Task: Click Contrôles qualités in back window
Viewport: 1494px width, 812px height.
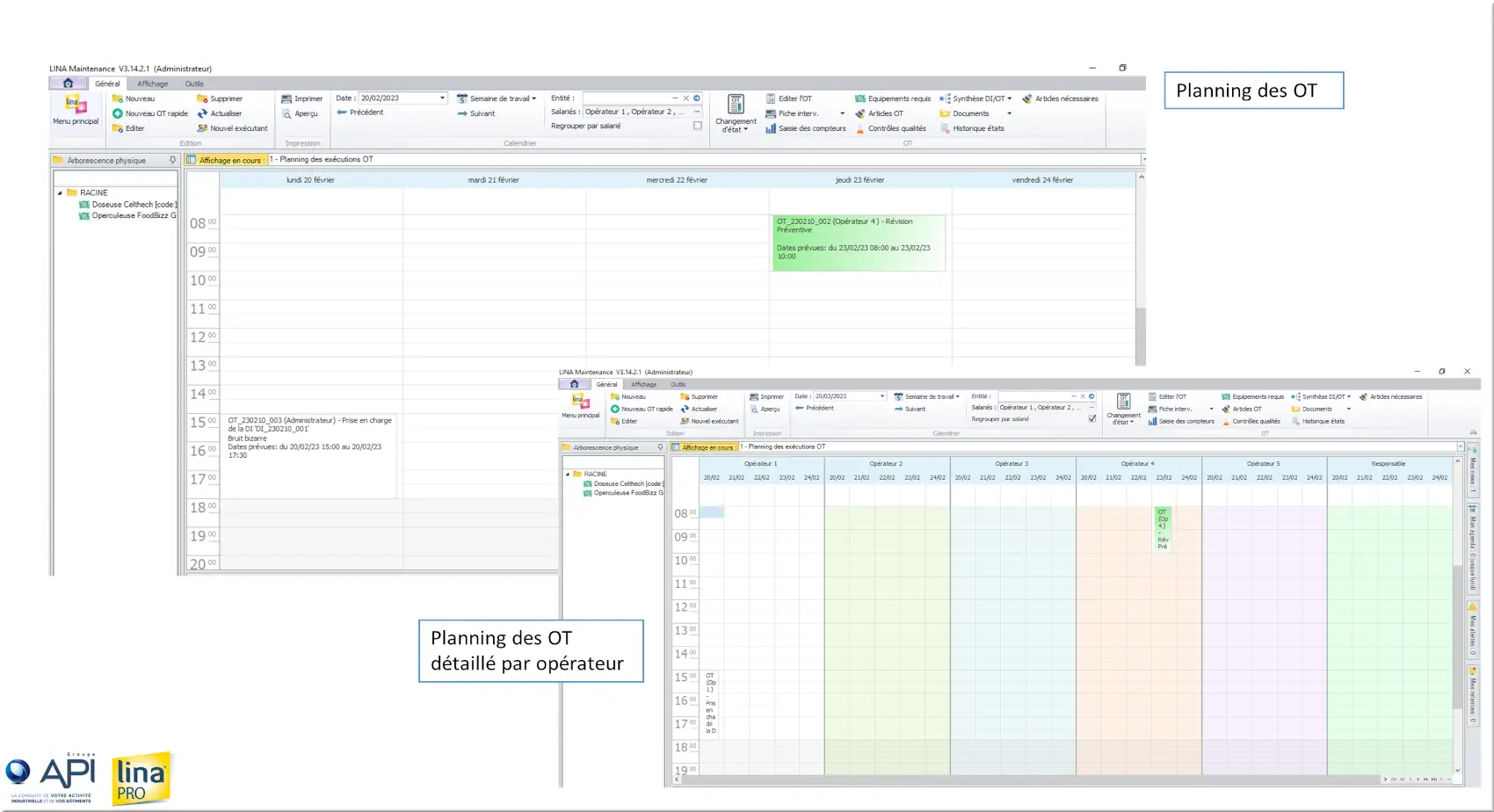Action: click(891, 128)
